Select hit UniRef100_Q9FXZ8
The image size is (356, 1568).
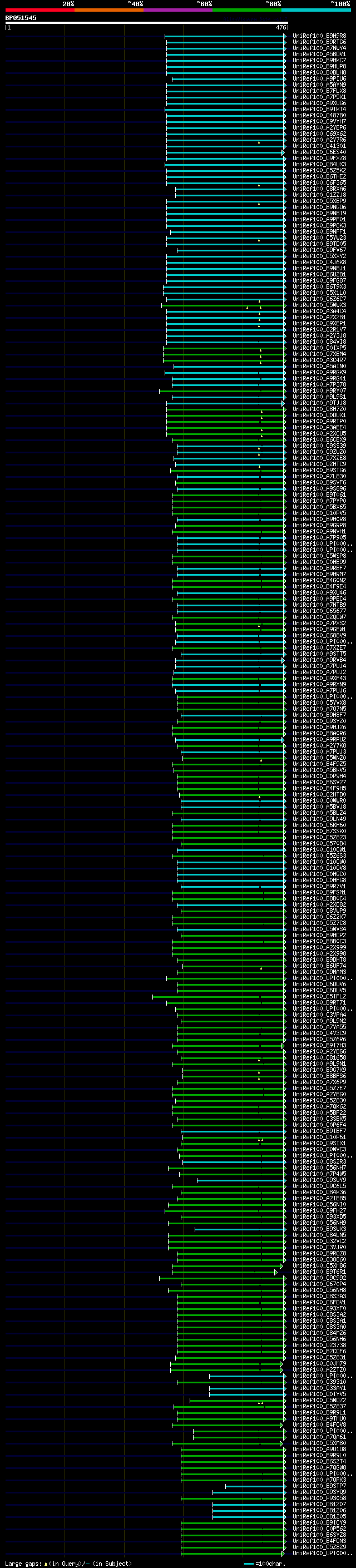click(319, 159)
